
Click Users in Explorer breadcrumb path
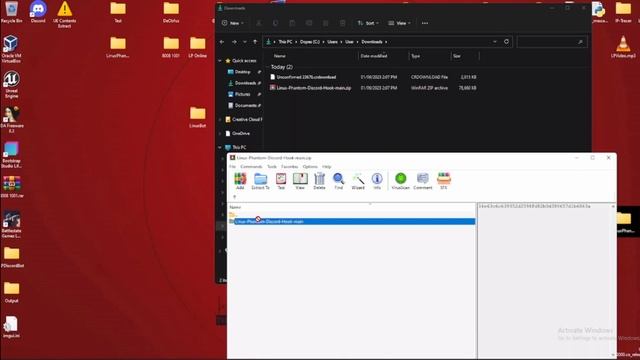coord(332,42)
